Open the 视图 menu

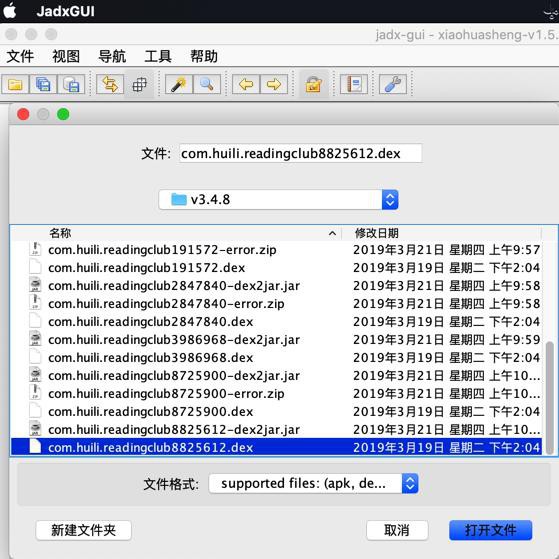pos(66,56)
